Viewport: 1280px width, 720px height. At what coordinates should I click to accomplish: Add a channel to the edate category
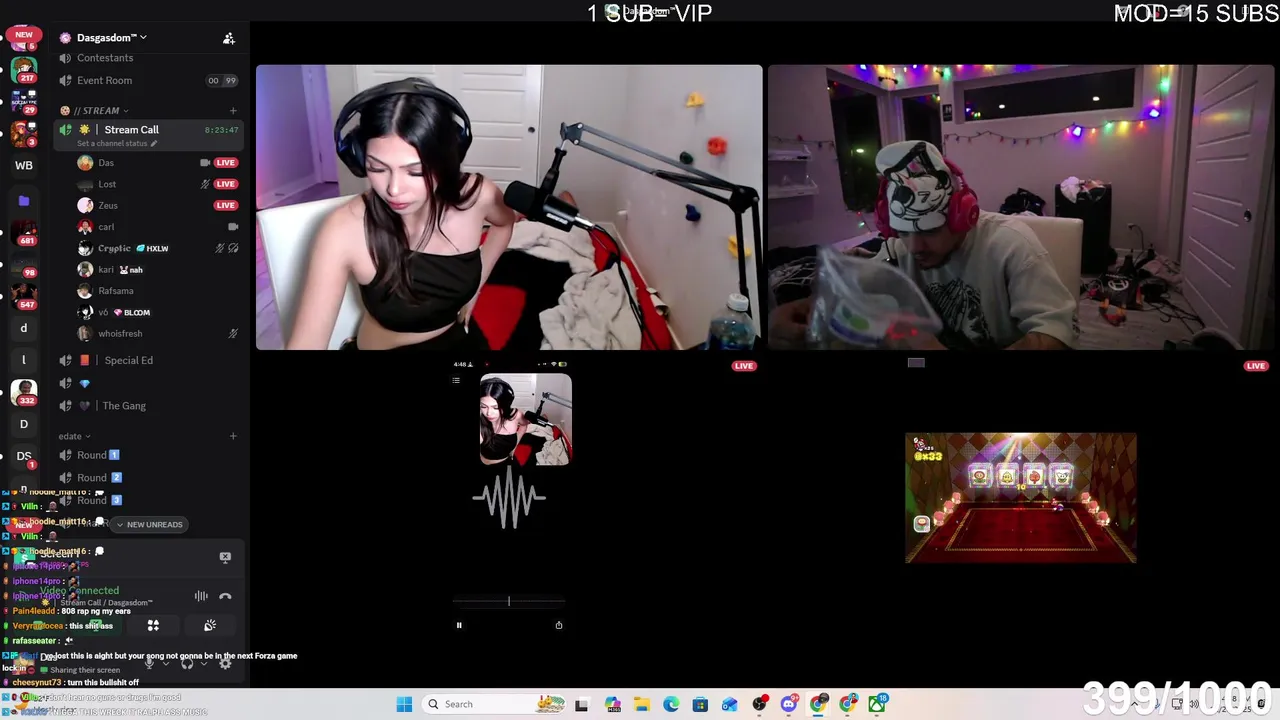[233, 436]
